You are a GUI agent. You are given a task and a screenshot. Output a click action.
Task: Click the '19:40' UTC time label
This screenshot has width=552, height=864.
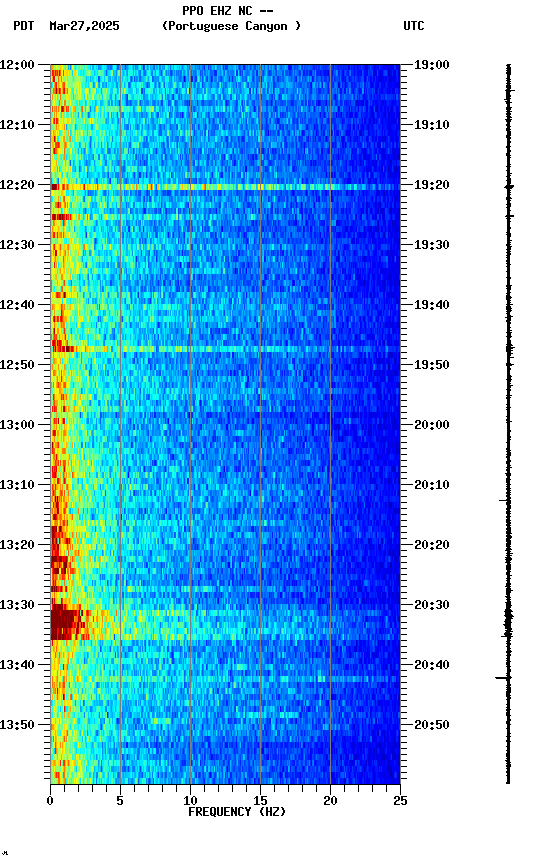point(432,305)
